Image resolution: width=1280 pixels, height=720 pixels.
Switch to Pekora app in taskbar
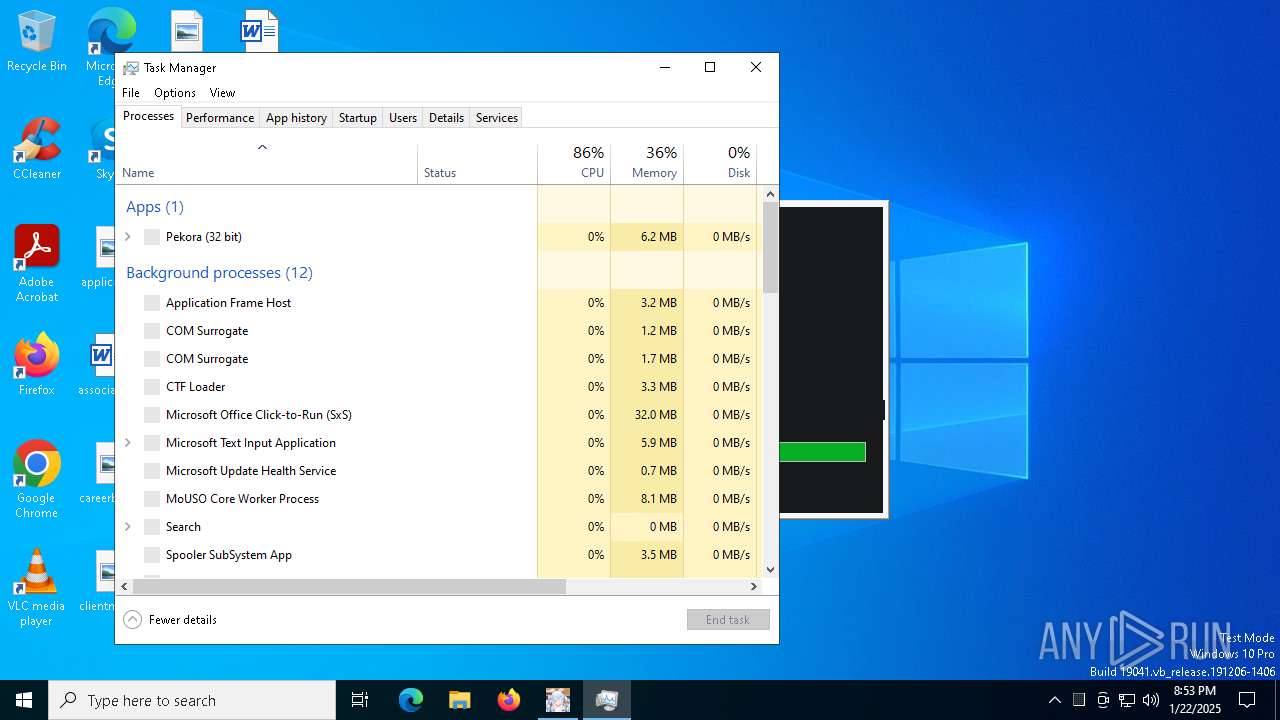557,700
